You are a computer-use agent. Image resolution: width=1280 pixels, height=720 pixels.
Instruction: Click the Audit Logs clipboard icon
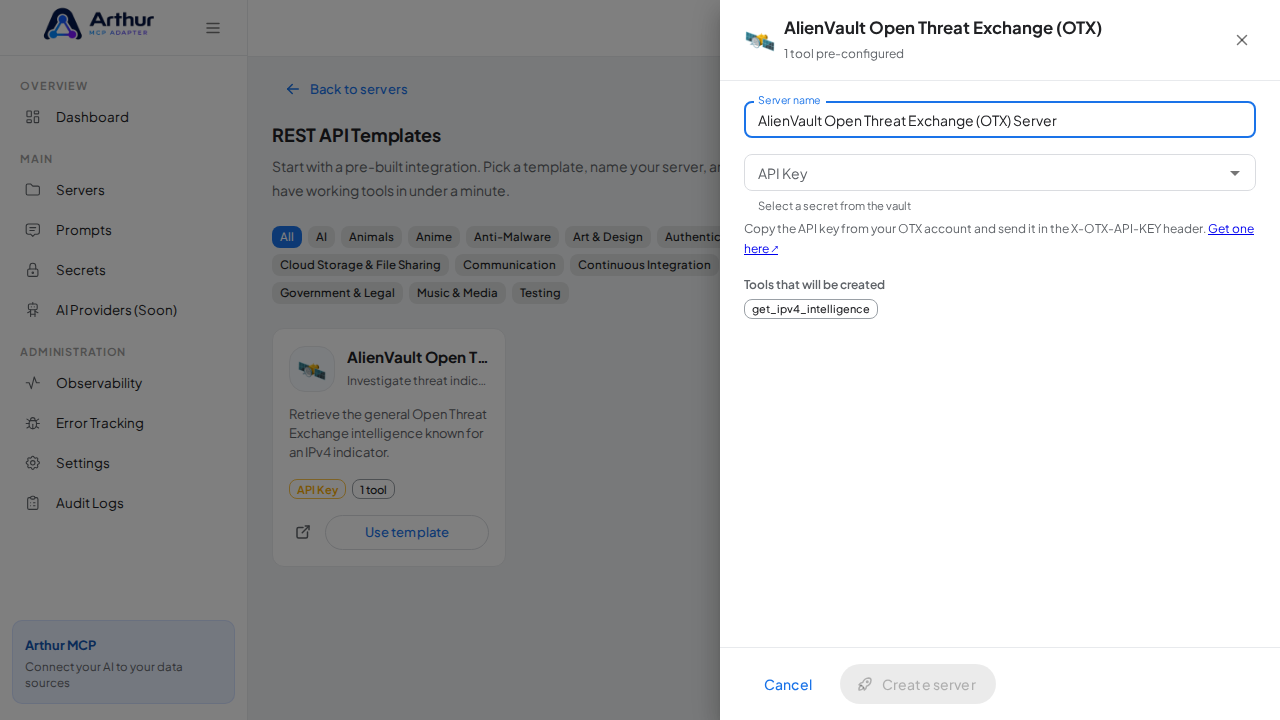click(x=33, y=503)
